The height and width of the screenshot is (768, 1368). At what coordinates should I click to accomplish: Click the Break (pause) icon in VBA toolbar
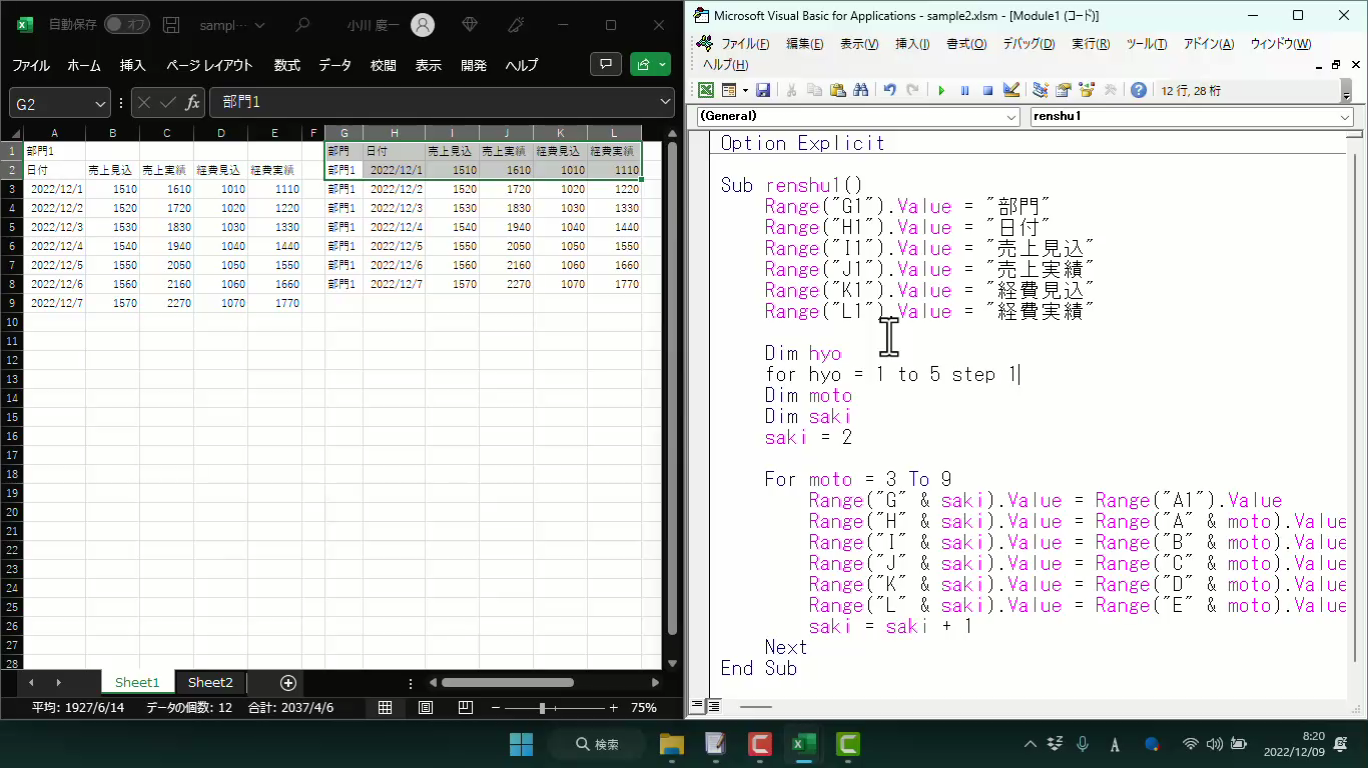pos(965,90)
